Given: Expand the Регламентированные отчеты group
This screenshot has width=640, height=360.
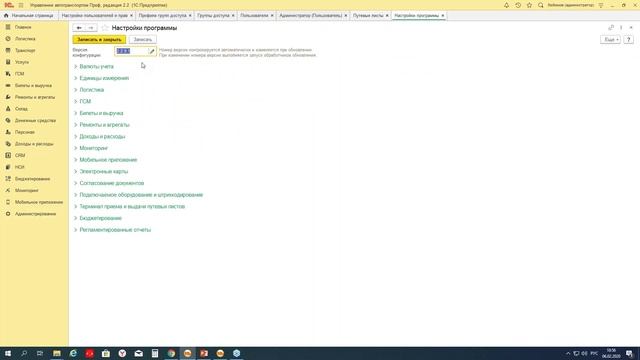Looking at the screenshot, I should (x=115, y=230).
